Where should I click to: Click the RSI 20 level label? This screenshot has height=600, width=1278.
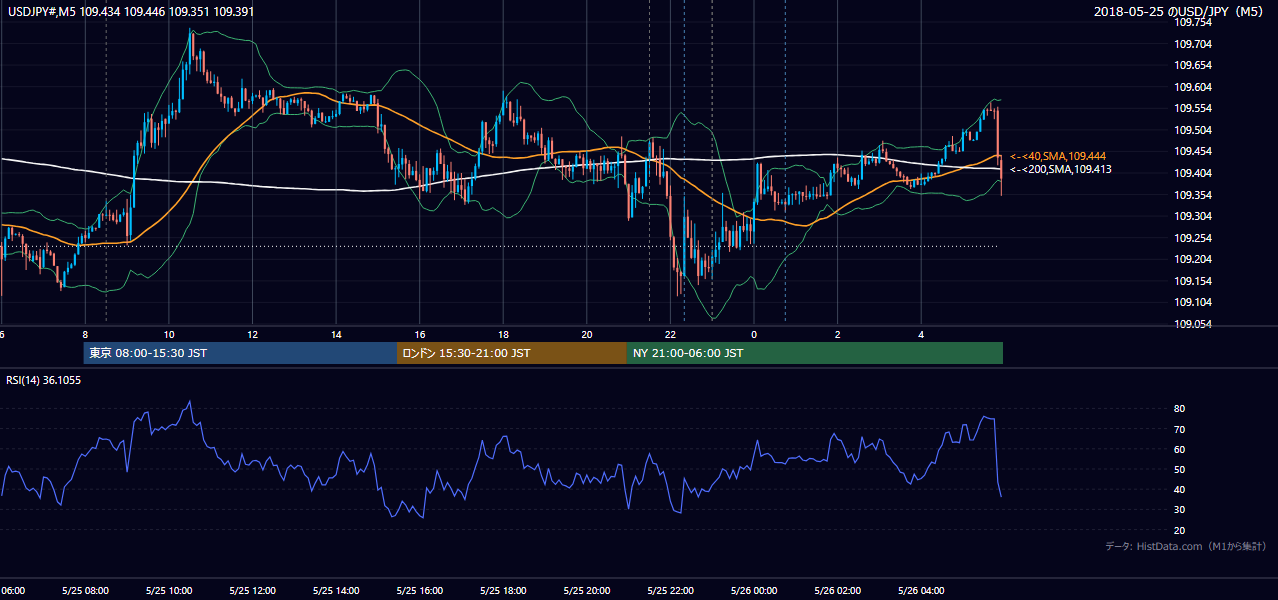(1180, 530)
